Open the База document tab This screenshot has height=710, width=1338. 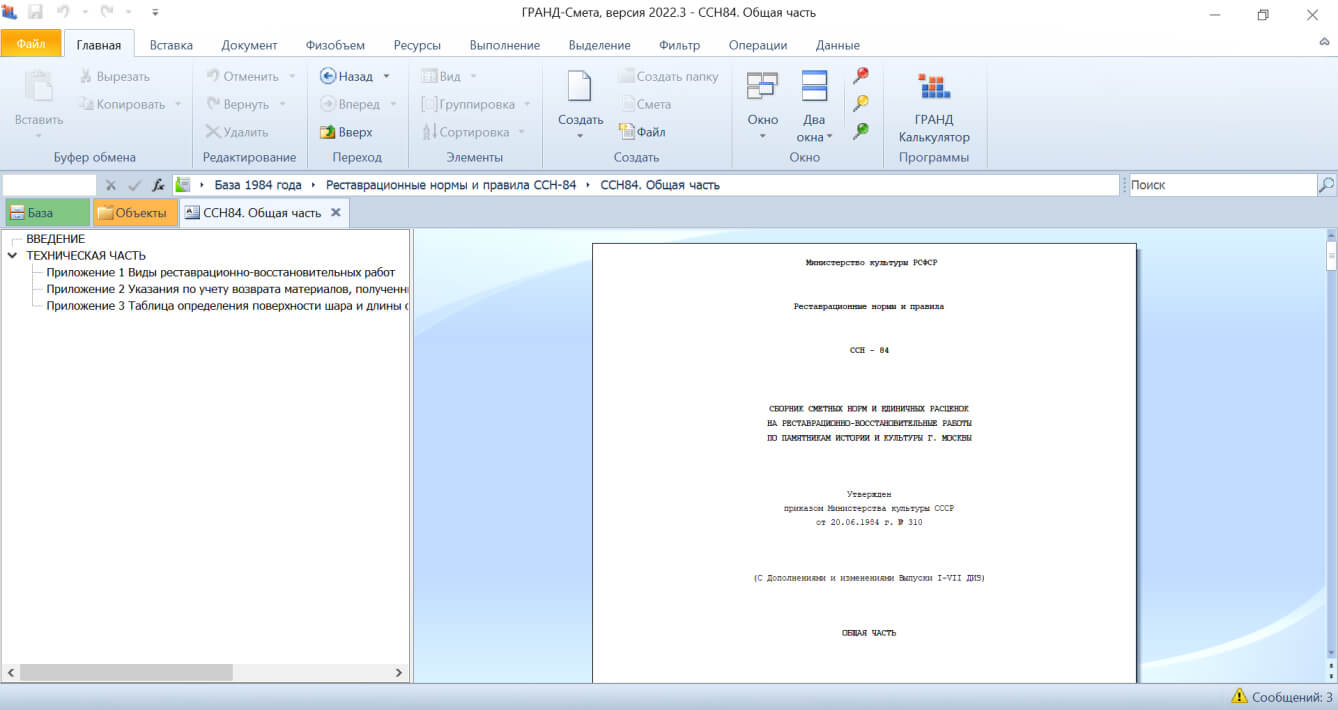pos(47,213)
